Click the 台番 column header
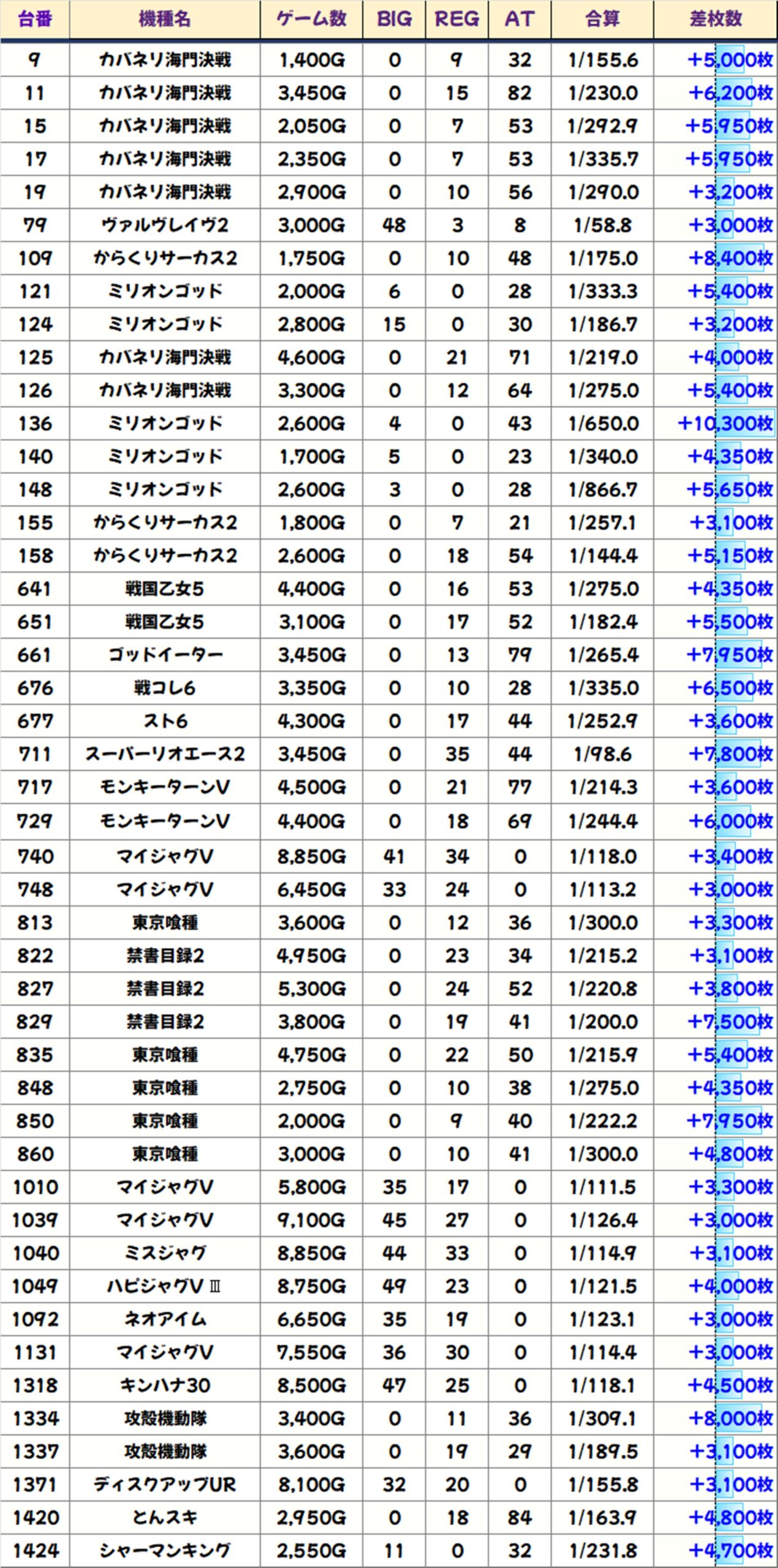Screen dimensions: 778x1568 click(35, 19)
